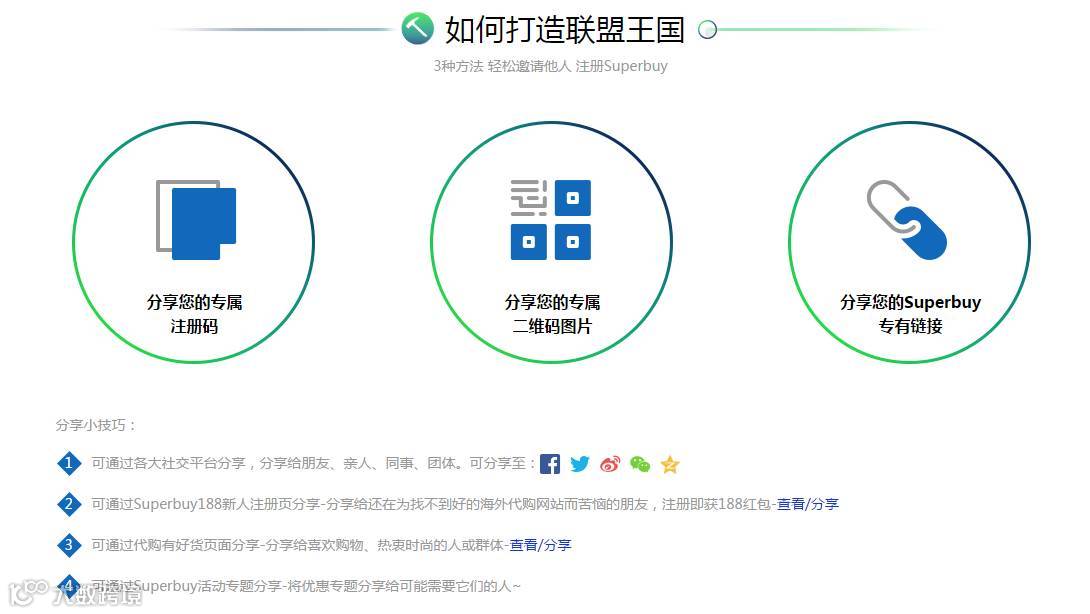Click subtitle 3种方法 轻松邀请他人 注册Superbuy

point(551,66)
